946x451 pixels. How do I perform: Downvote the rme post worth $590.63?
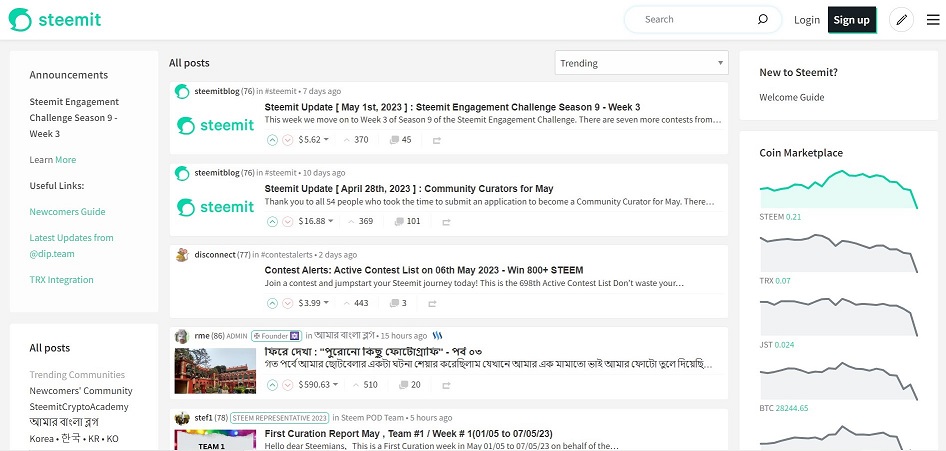click(288, 385)
